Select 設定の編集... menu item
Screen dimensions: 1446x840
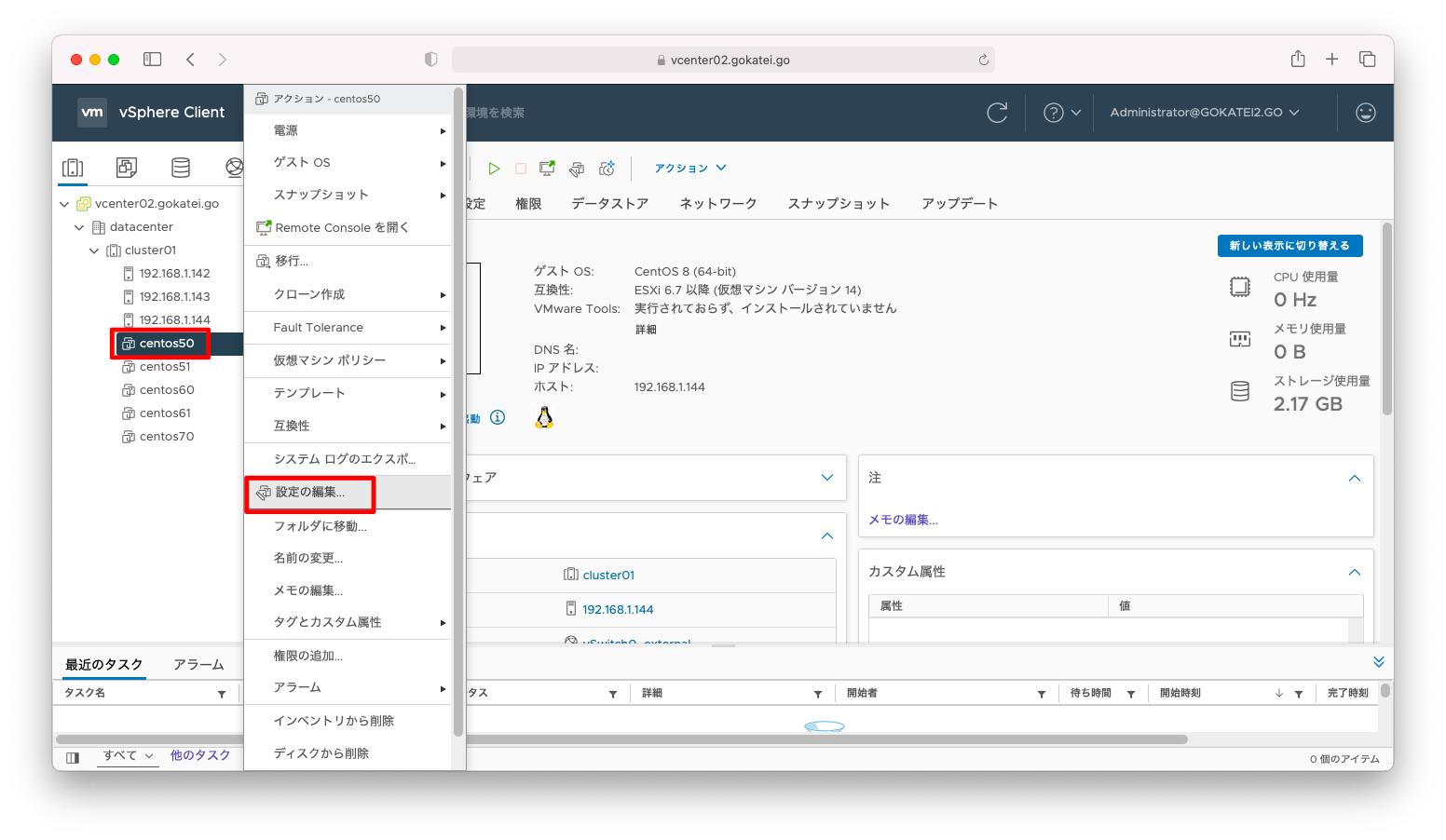tap(348, 492)
